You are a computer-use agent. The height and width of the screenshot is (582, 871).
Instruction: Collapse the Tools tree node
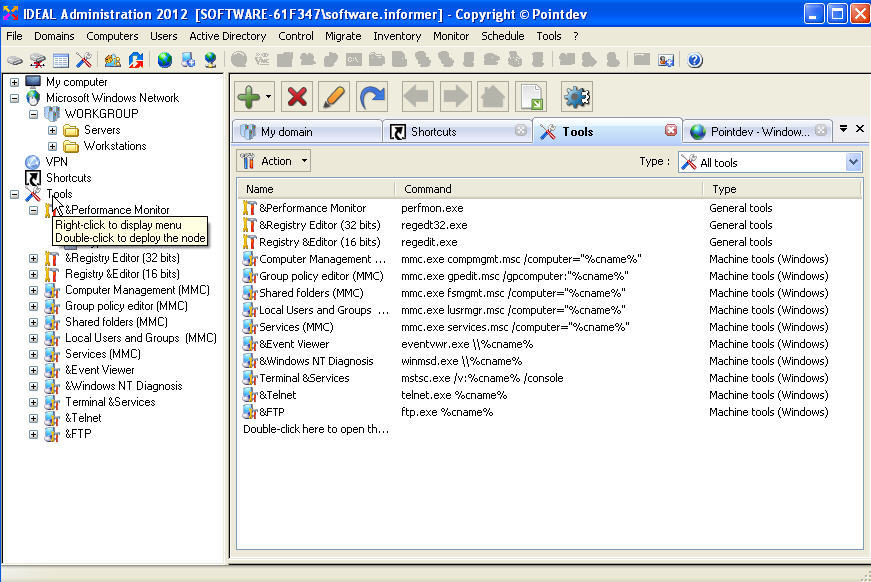click(14, 194)
